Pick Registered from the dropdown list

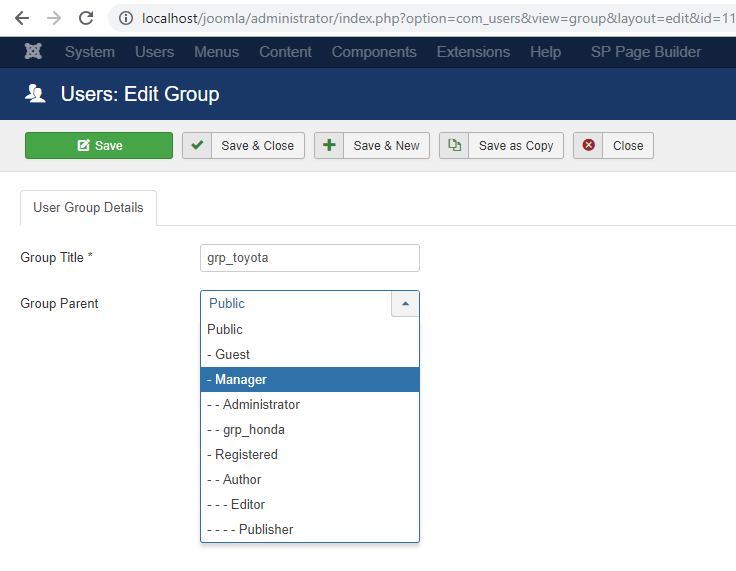309,455
